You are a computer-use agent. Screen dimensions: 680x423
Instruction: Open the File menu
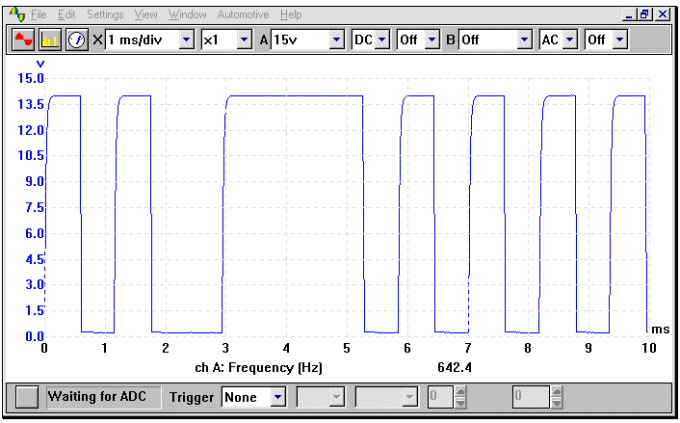39,15
